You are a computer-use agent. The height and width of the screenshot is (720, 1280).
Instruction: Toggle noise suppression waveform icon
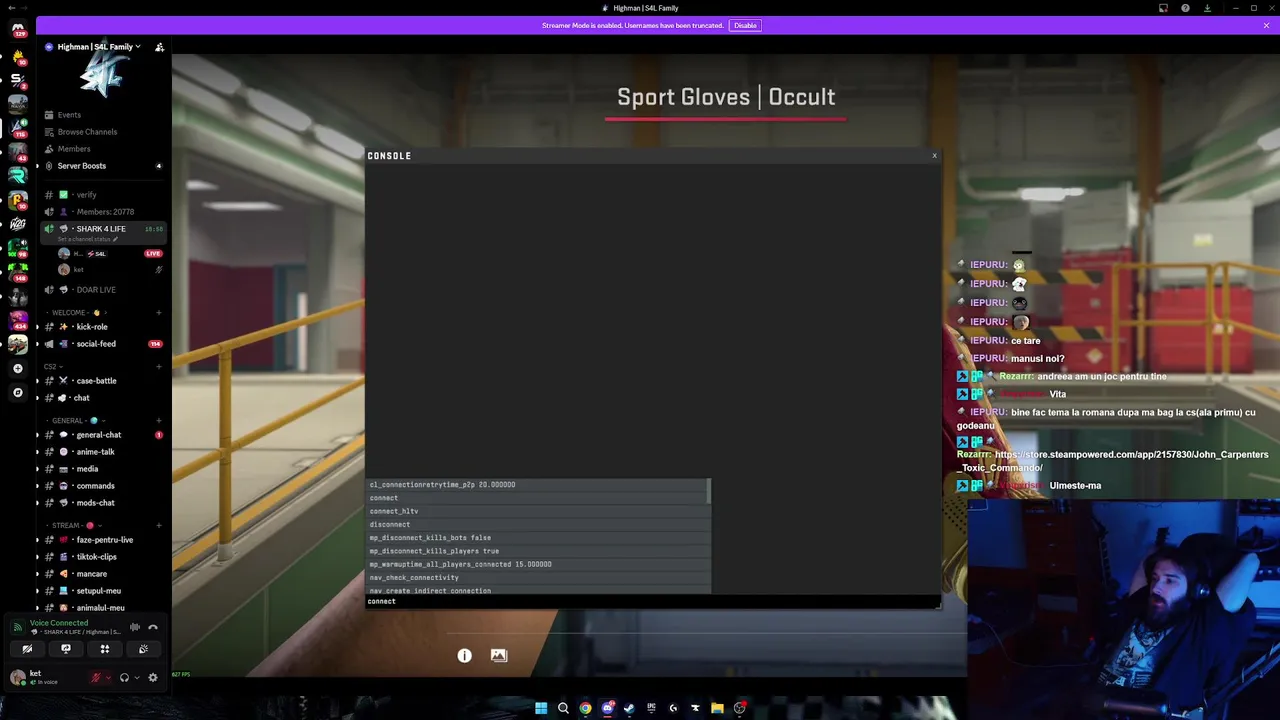(x=135, y=627)
